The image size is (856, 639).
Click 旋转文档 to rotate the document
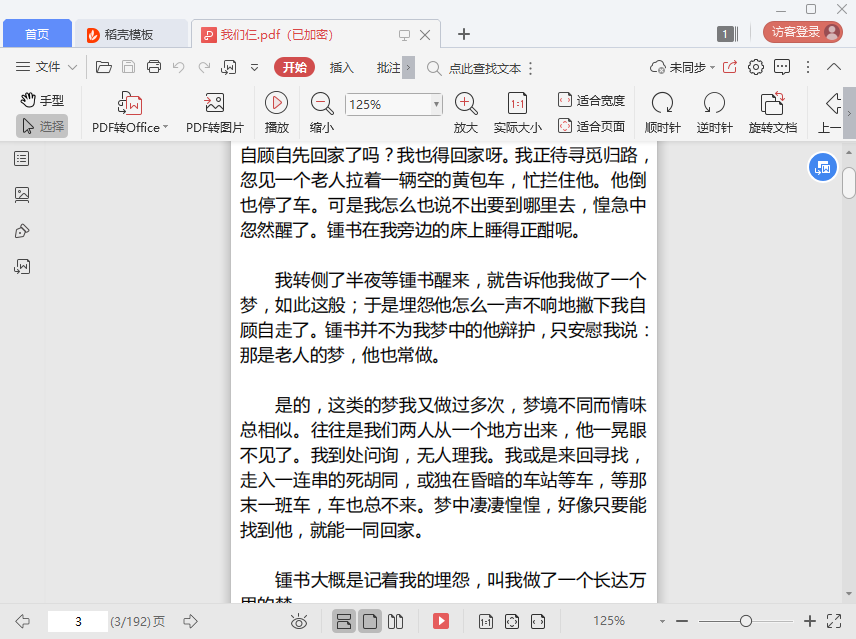(x=772, y=113)
